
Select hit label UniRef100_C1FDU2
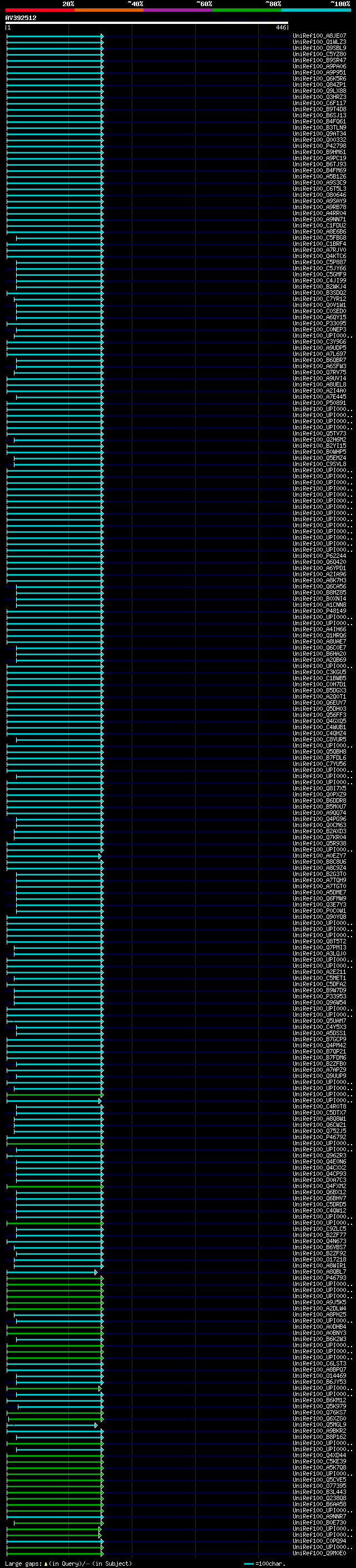pos(319,225)
